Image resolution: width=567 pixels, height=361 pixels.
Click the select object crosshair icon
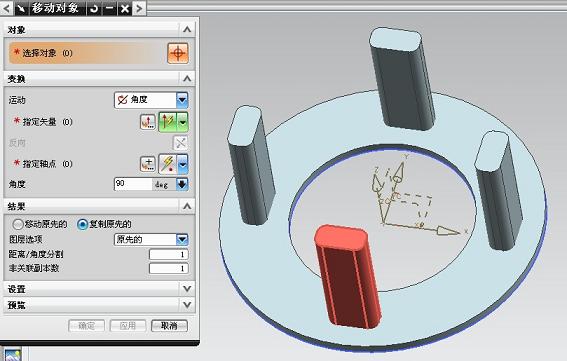[x=178, y=53]
